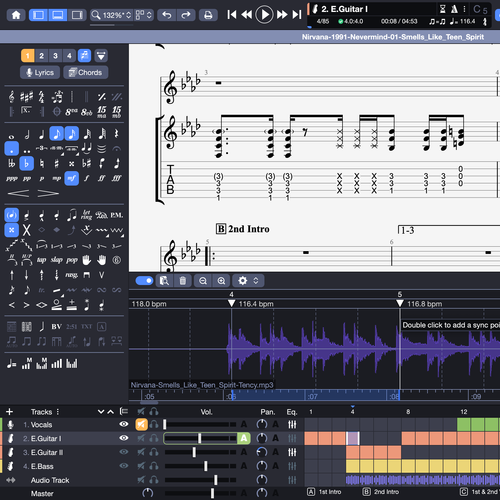Select the quarter note duration
Image resolution: width=500 pixels, height=500 pixels.
click(41, 134)
